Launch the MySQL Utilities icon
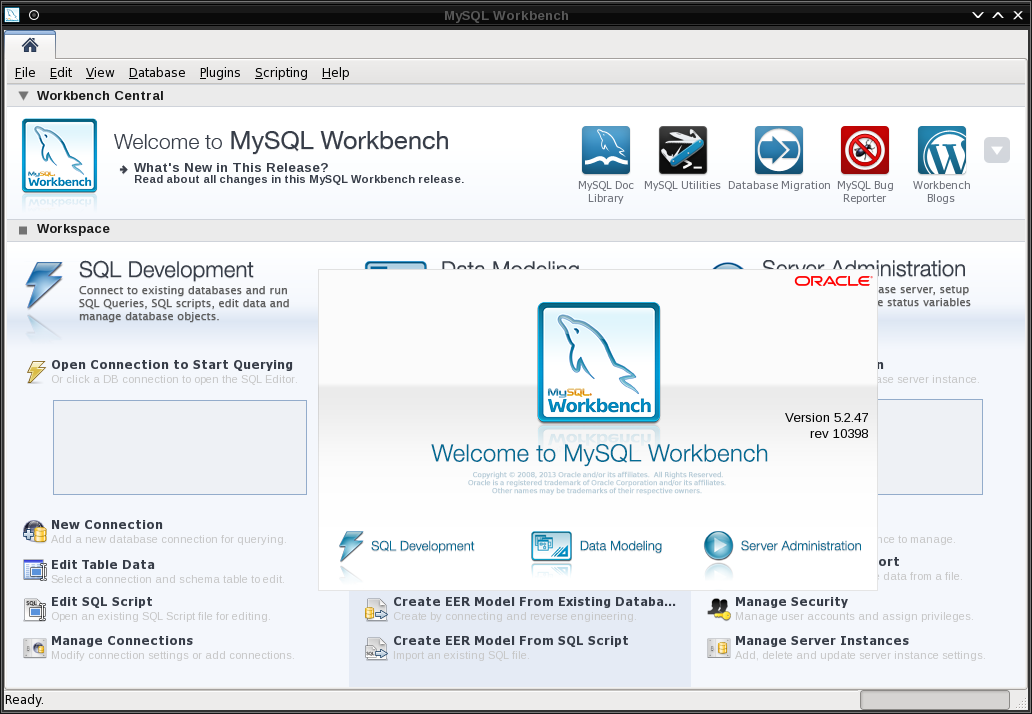Image resolution: width=1032 pixels, height=714 pixels. [683, 150]
